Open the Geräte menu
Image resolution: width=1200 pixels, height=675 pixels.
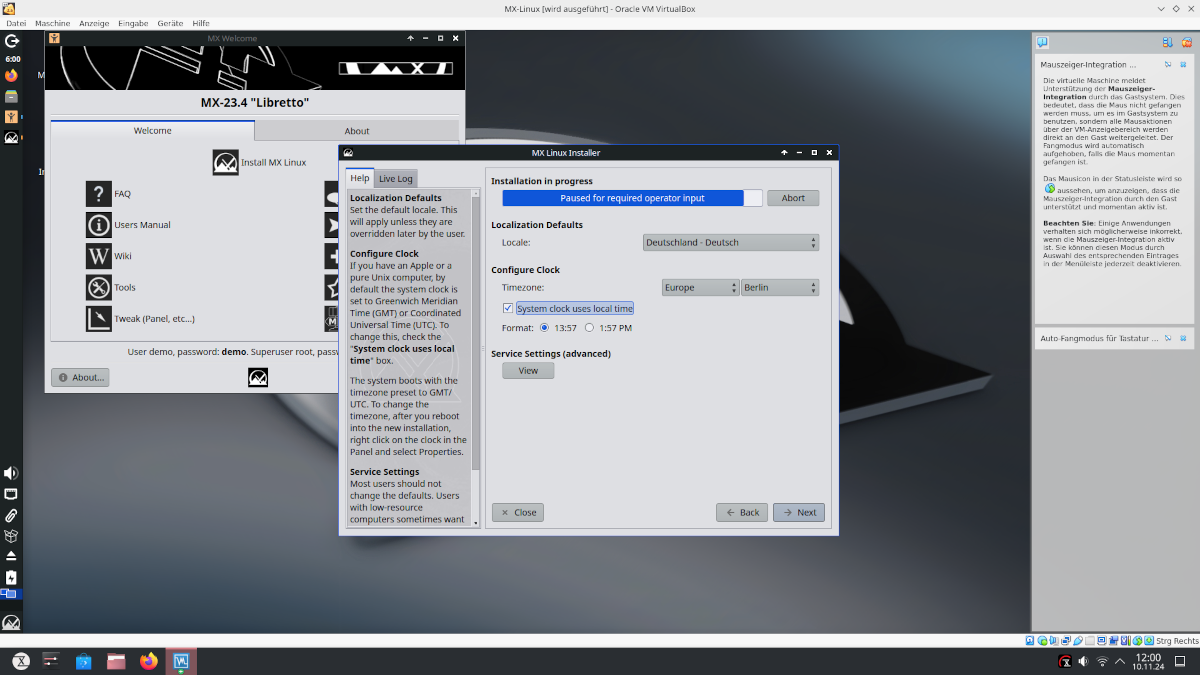click(170, 23)
